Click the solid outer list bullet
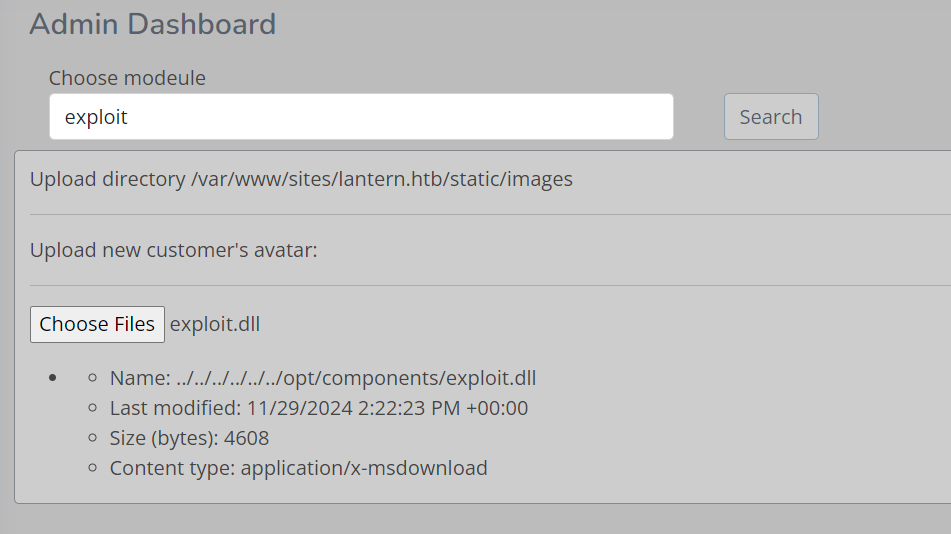 (x=52, y=378)
